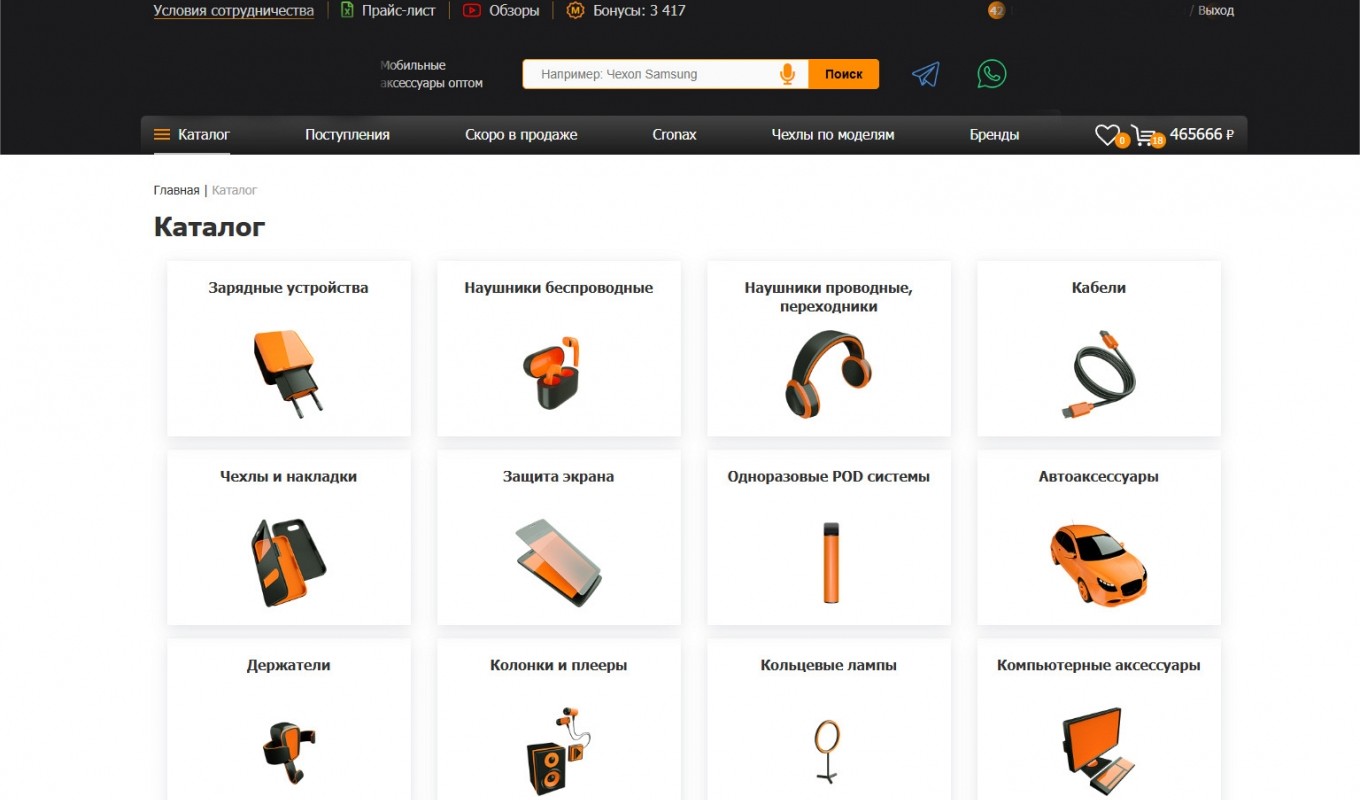
Task: Click the microphone voice search icon
Action: (x=787, y=74)
